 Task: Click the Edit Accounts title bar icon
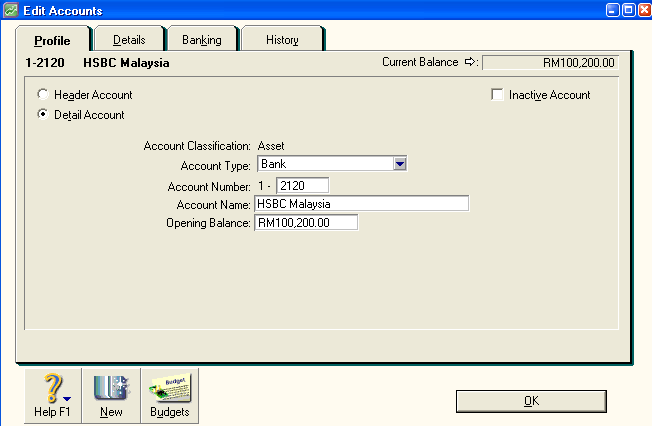pos(10,10)
